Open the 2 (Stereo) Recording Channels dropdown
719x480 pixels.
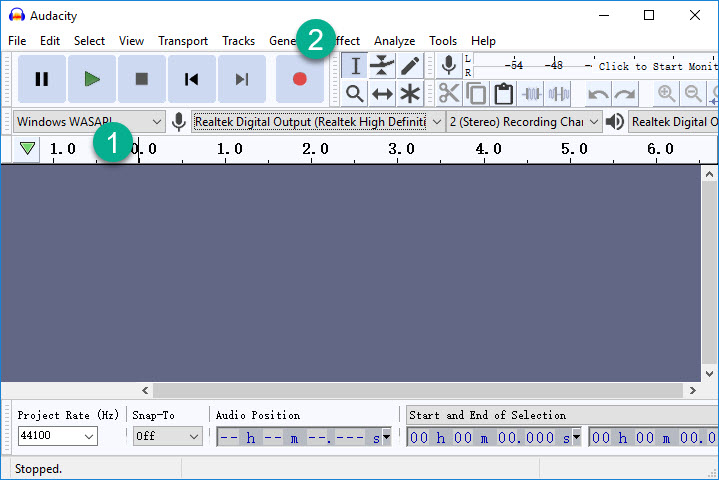tap(524, 121)
